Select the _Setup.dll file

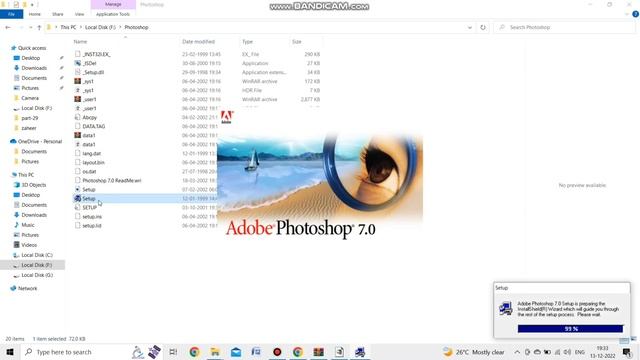pos(93,72)
